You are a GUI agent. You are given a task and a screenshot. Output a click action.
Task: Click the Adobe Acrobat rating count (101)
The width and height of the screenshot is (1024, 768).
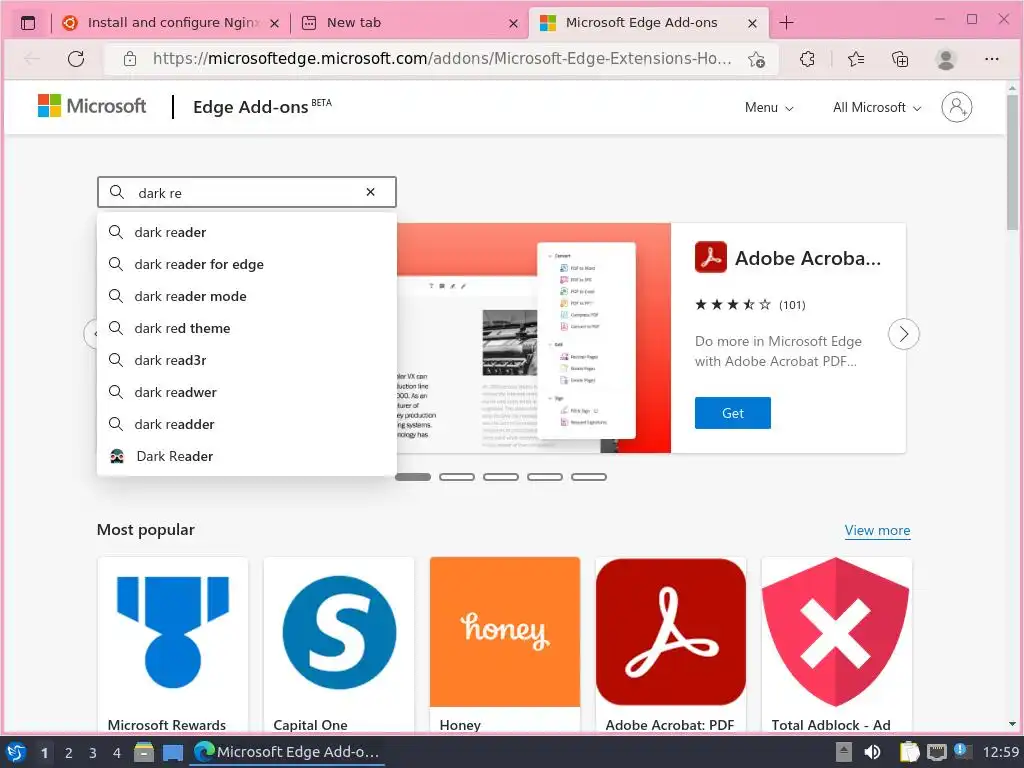[792, 305]
